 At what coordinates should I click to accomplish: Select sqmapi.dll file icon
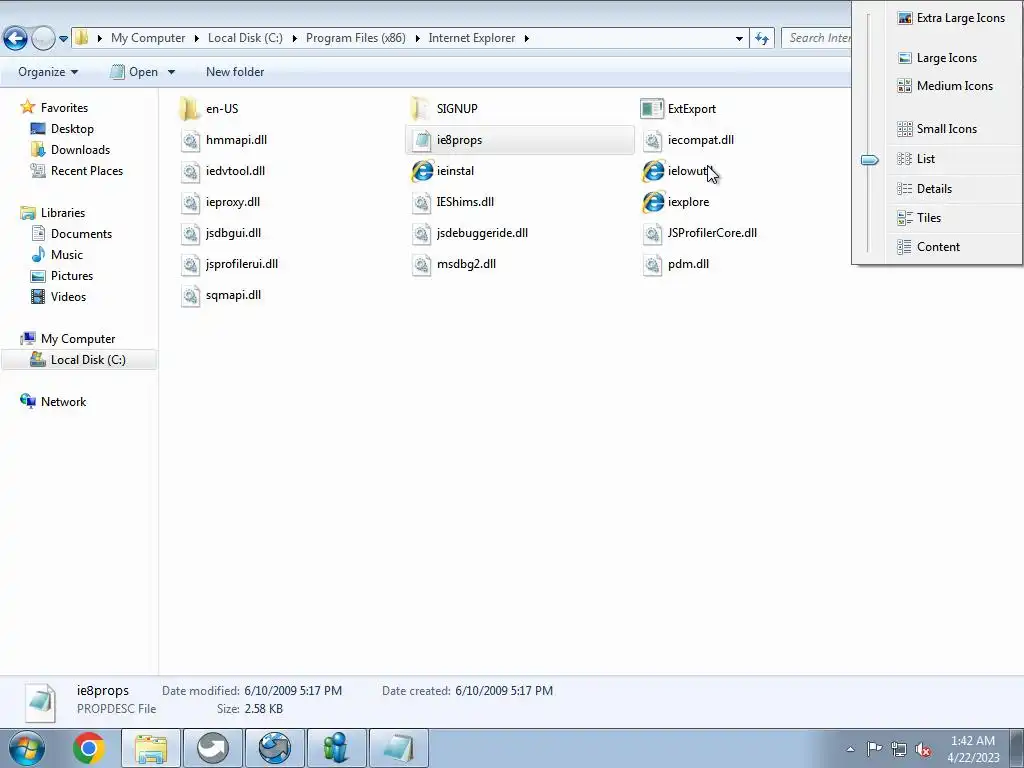click(x=190, y=295)
